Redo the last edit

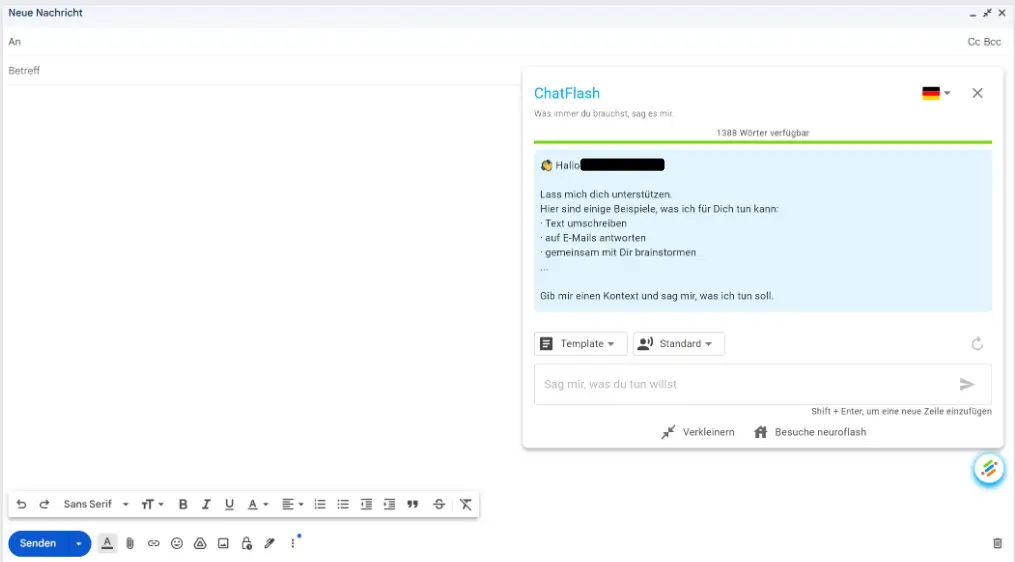point(44,504)
